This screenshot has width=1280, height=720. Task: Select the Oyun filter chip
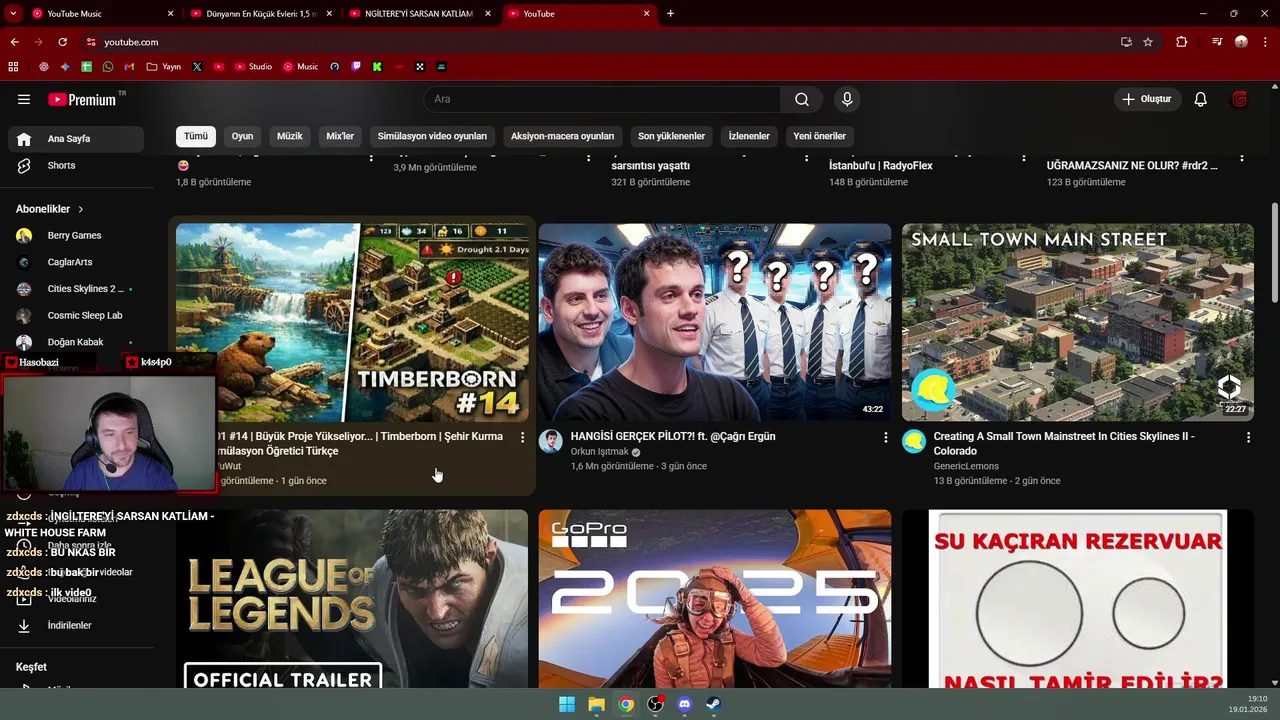[243, 136]
